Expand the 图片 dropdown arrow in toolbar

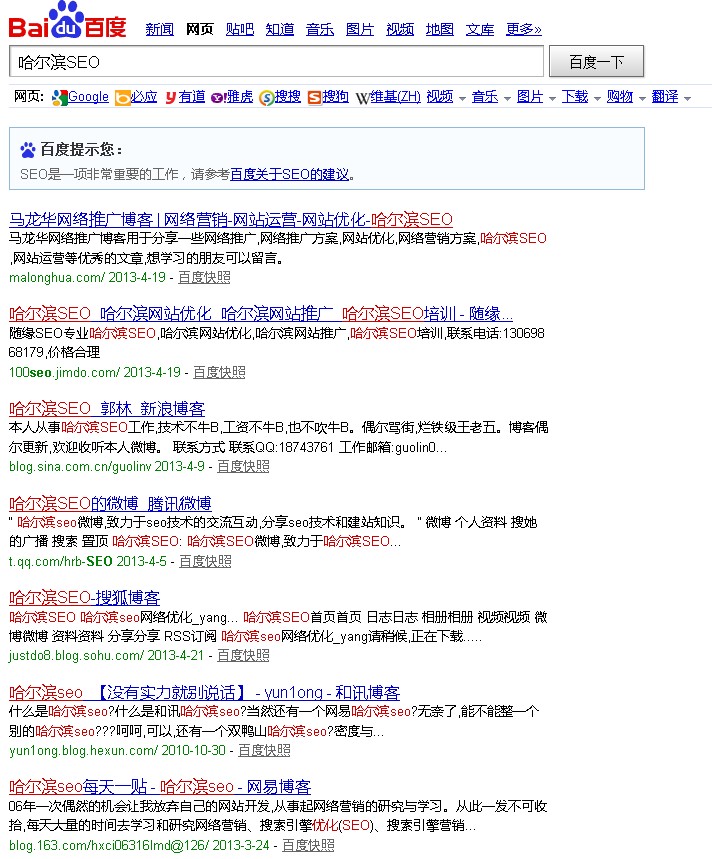pos(552,99)
